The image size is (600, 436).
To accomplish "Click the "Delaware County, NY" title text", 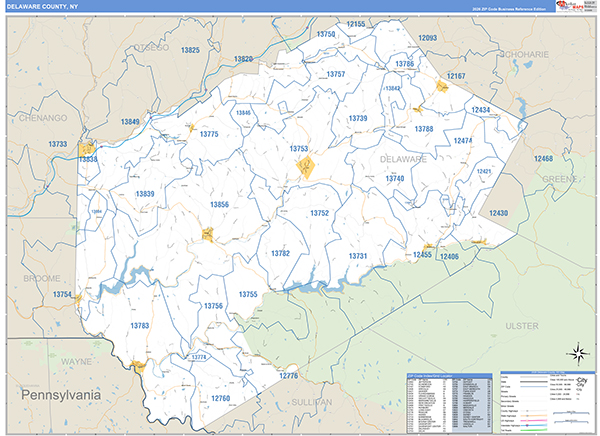I will point(40,7).
